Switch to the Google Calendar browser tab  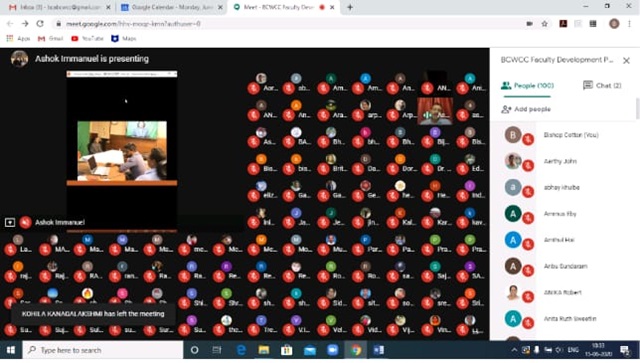(x=171, y=7)
